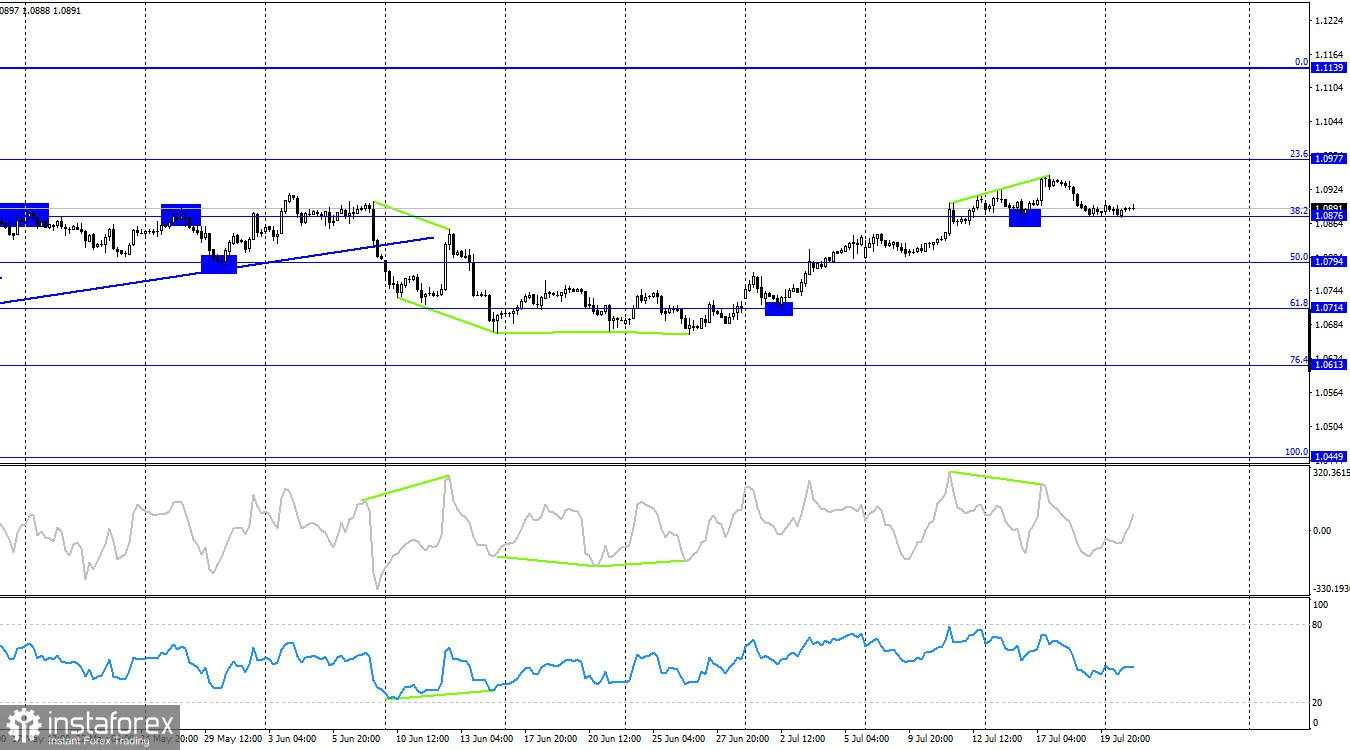Click the 320.3615 oscillator scale value
Viewport: 1350px width, 750px height.
point(1329,473)
